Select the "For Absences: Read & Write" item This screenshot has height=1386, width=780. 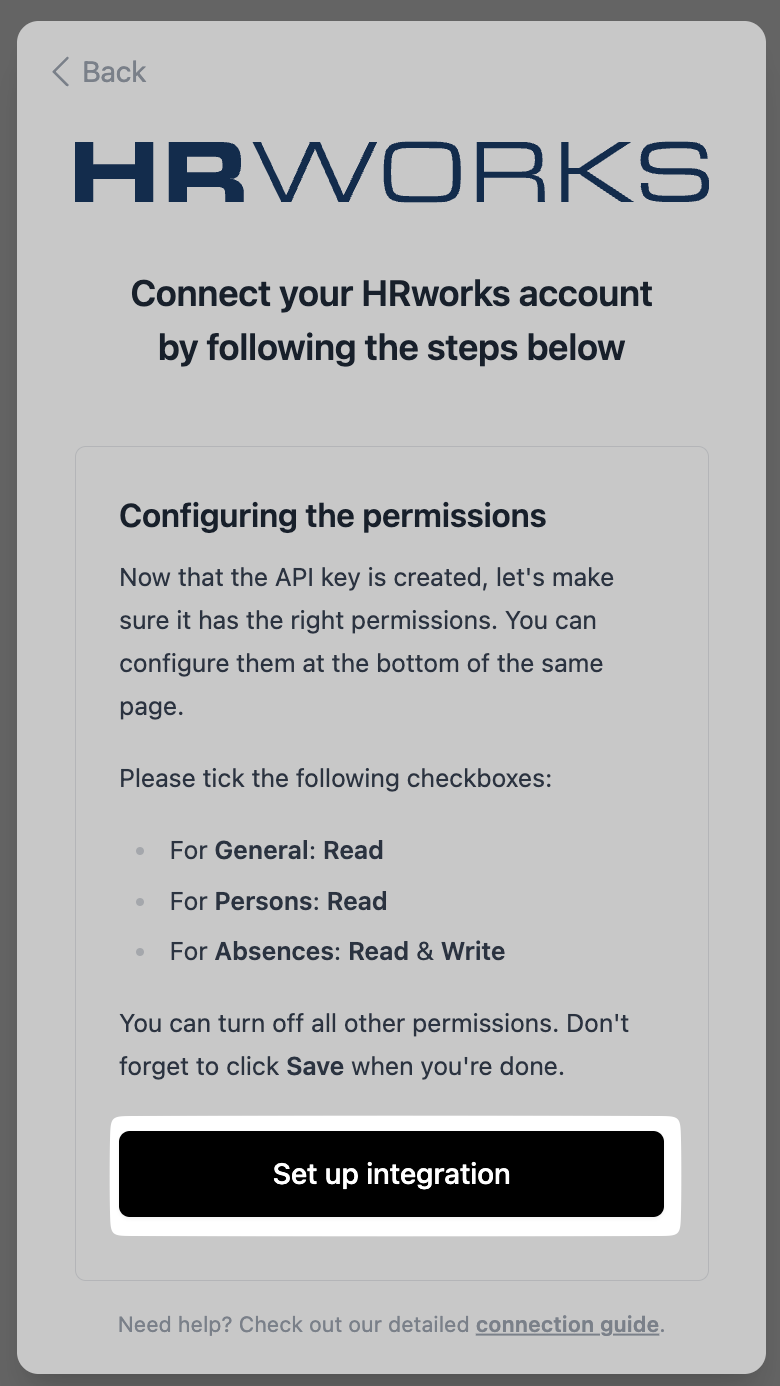(x=337, y=951)
